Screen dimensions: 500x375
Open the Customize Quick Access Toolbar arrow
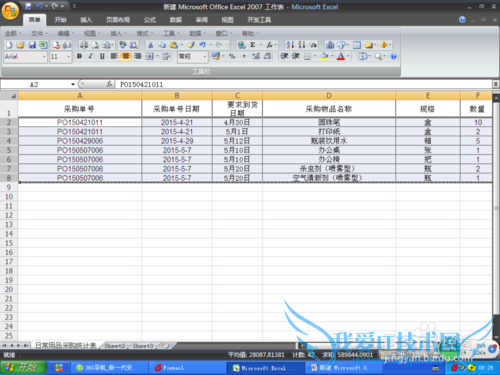coord(74,6)
